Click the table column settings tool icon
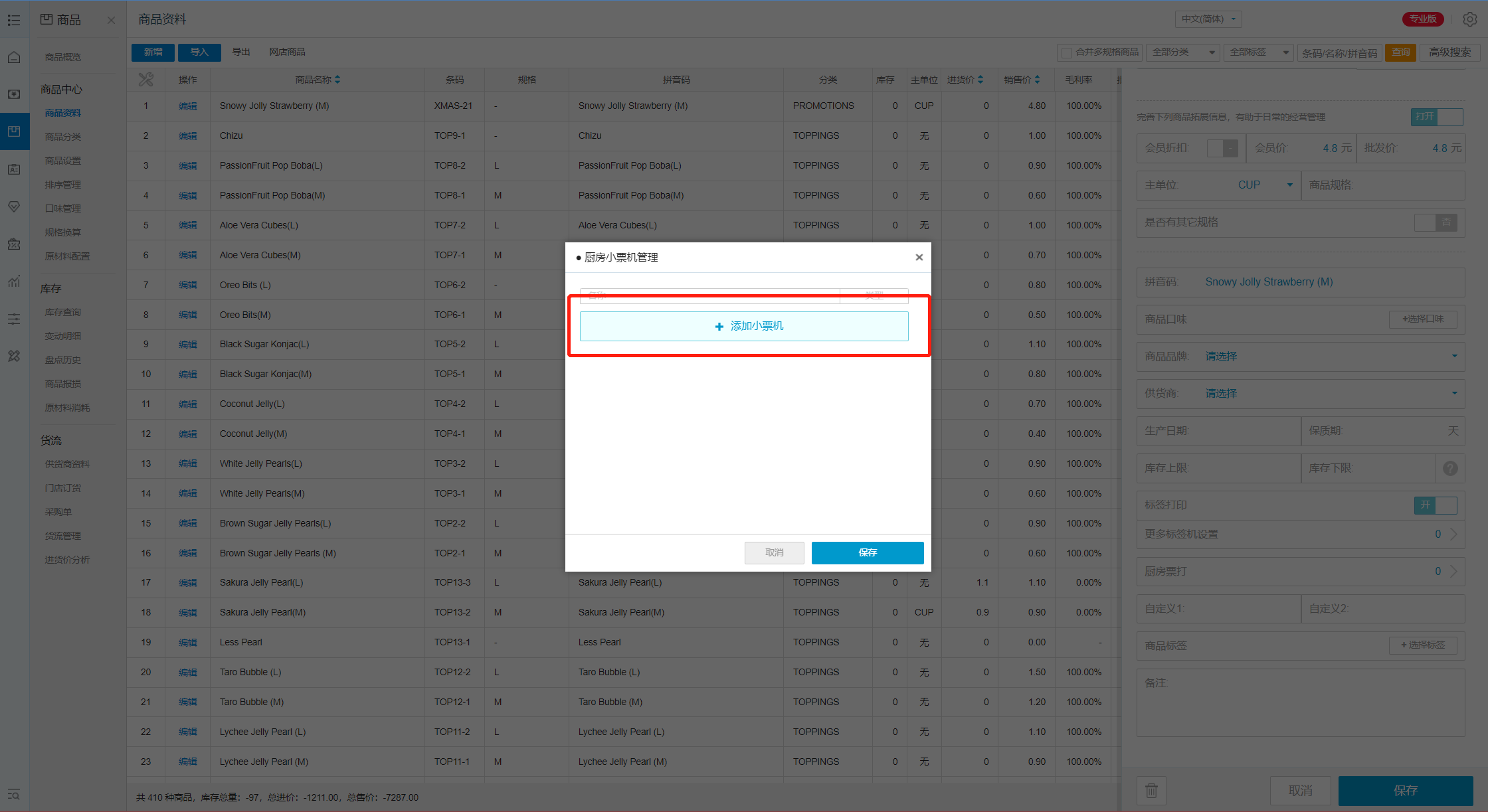This screenshot has height=812, width=1488. (x=145, y=80)
